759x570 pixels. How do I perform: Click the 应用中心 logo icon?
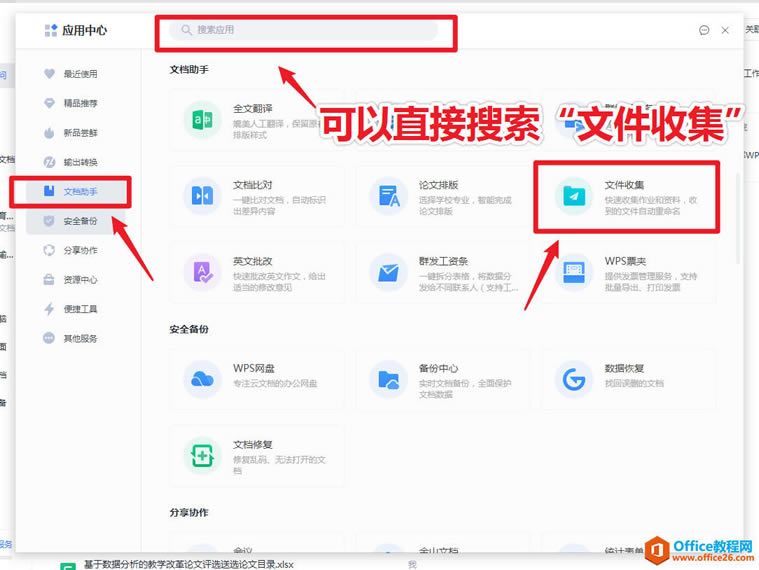point(51,30)
